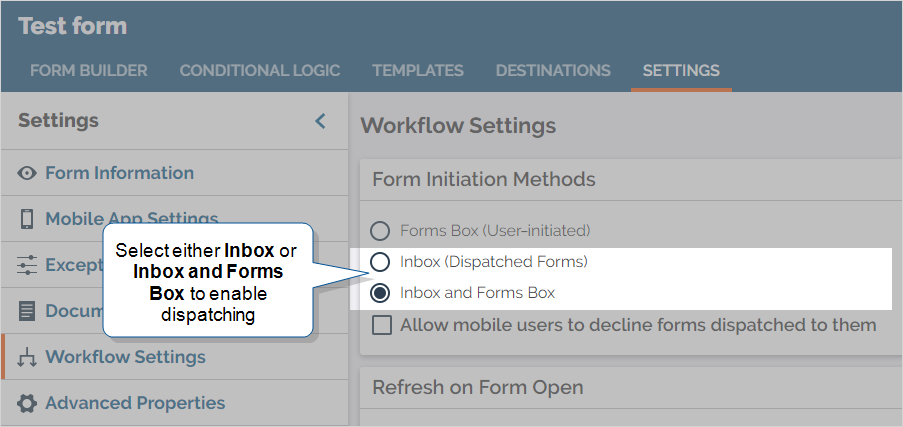Click the eye icon beside Form Information
903x427 pixels.
(x=27, y=173)
